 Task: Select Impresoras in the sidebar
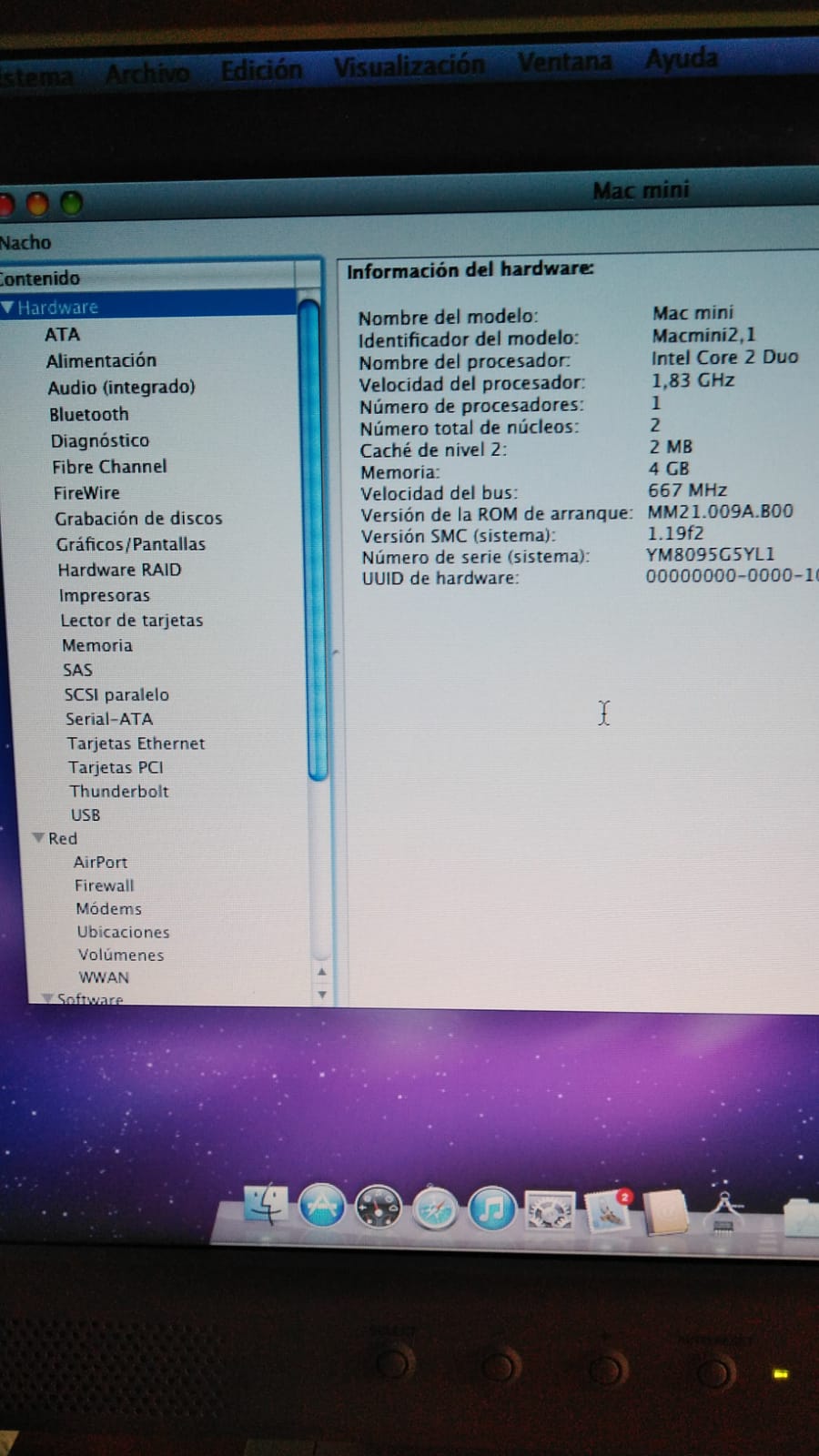click(x=104, y=595)
